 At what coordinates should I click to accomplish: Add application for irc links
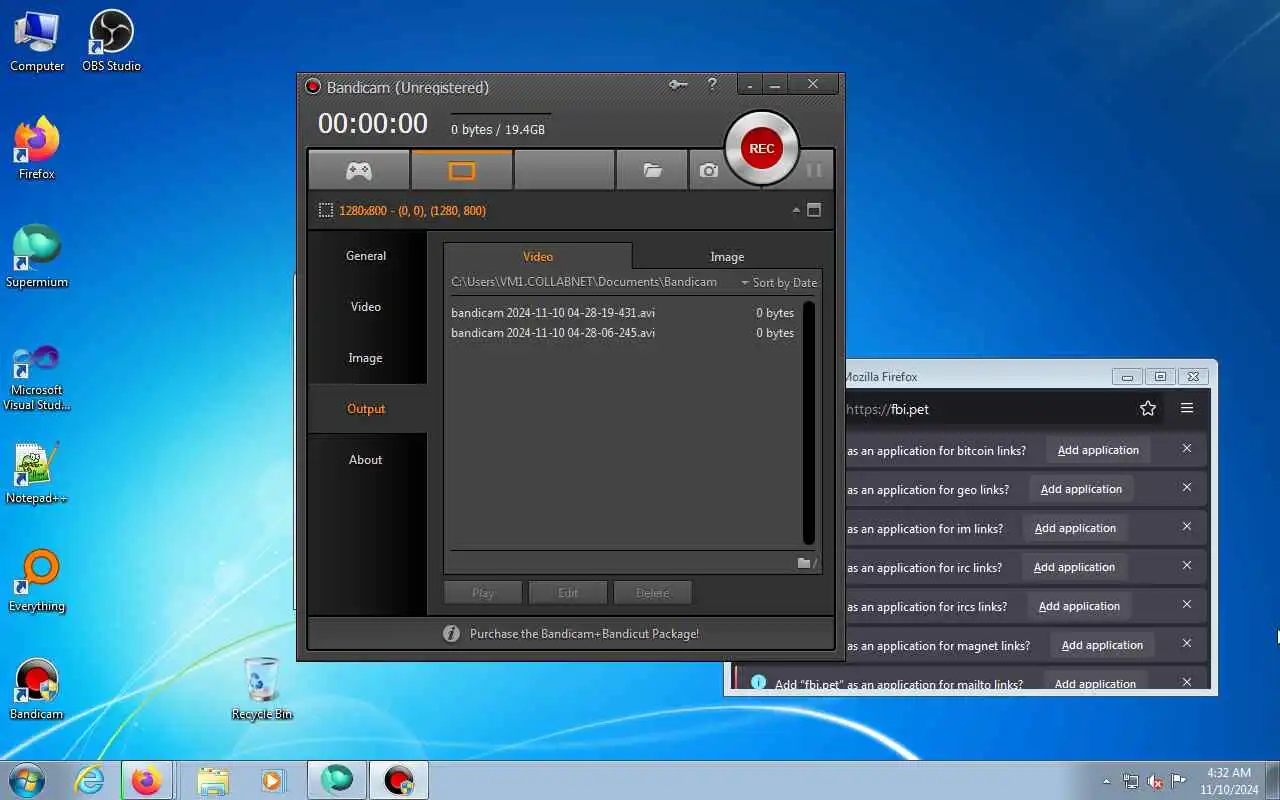(x=1074, y=567)
